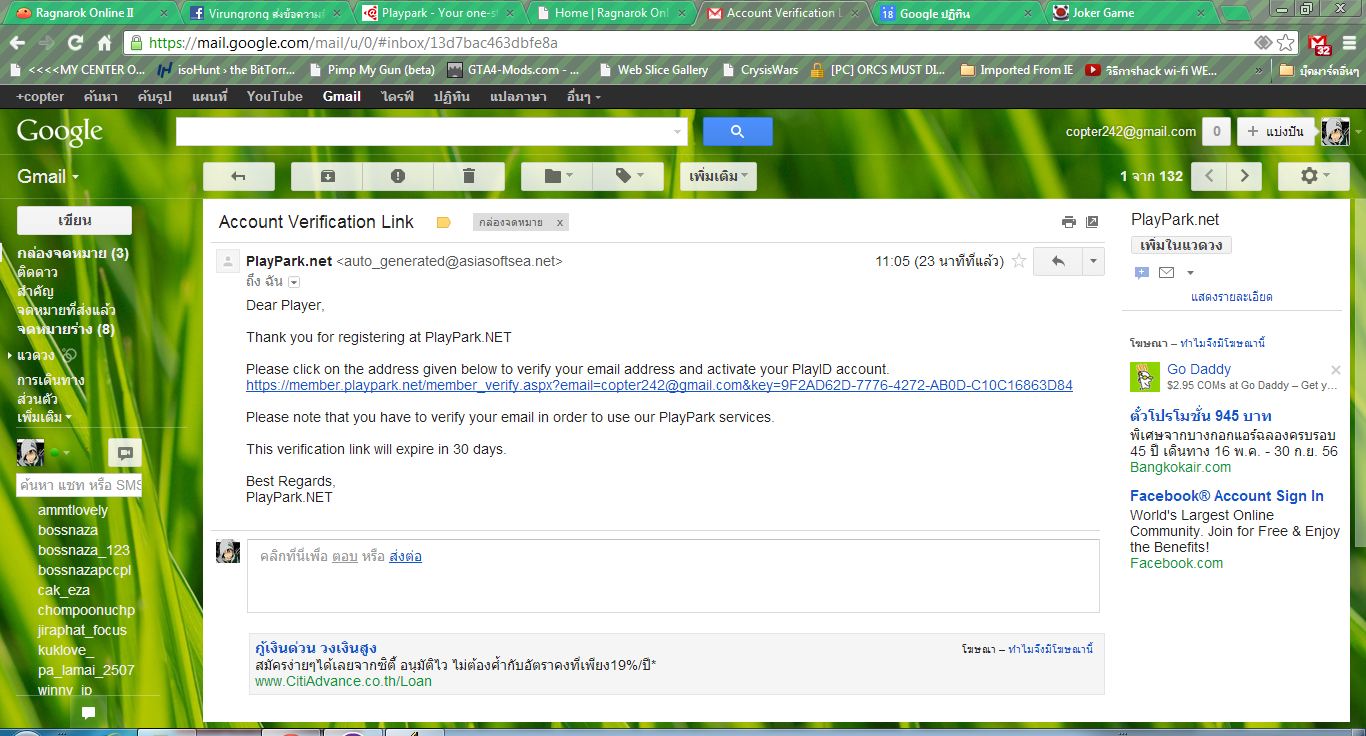Open chat with ammtlovely
Screen dimensions: 1366x736
73,510
